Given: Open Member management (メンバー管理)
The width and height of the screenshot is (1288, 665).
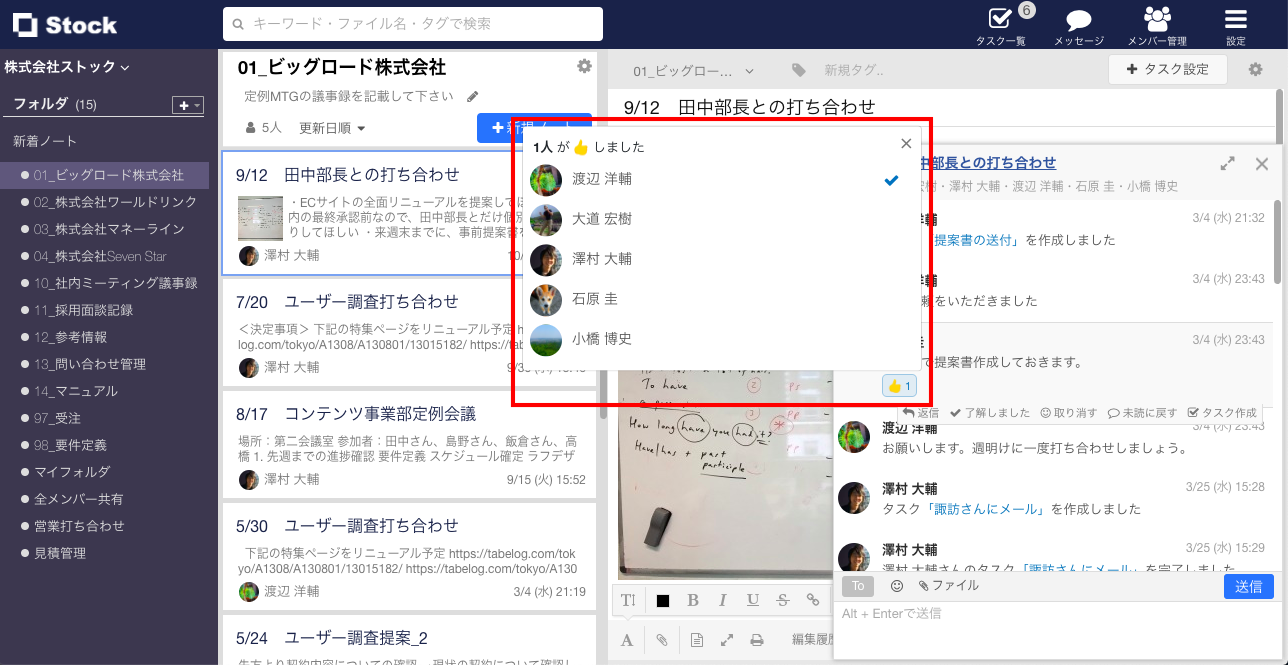Looking at the screenshot, I should click(1157, 24).
